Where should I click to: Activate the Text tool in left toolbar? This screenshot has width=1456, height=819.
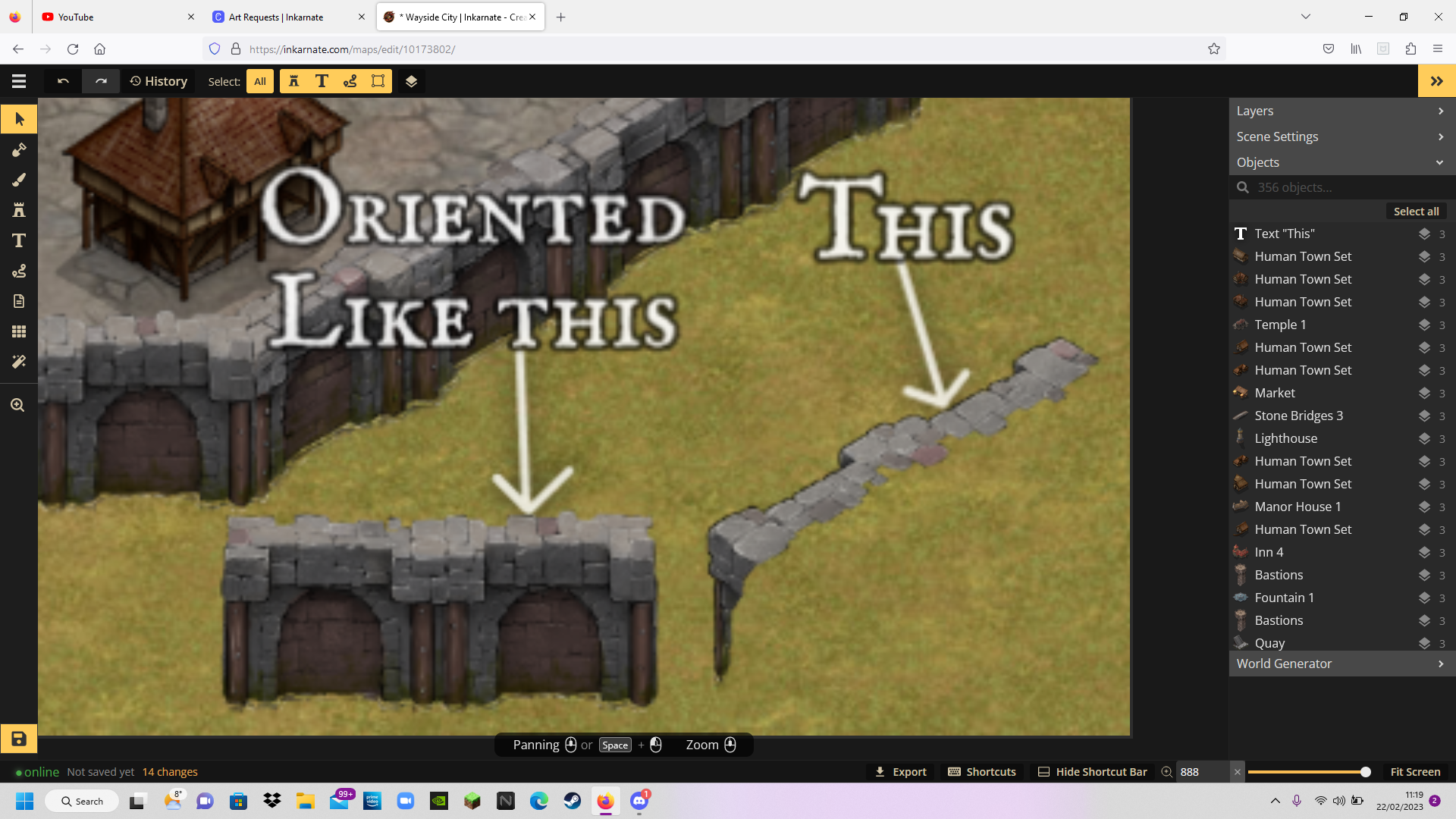pos(19,240)
